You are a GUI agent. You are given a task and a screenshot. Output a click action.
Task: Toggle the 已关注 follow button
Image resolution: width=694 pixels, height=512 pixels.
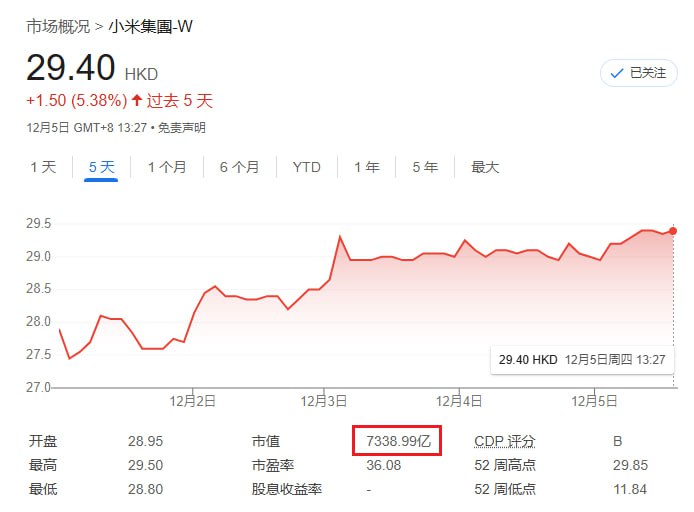point(638,73)
